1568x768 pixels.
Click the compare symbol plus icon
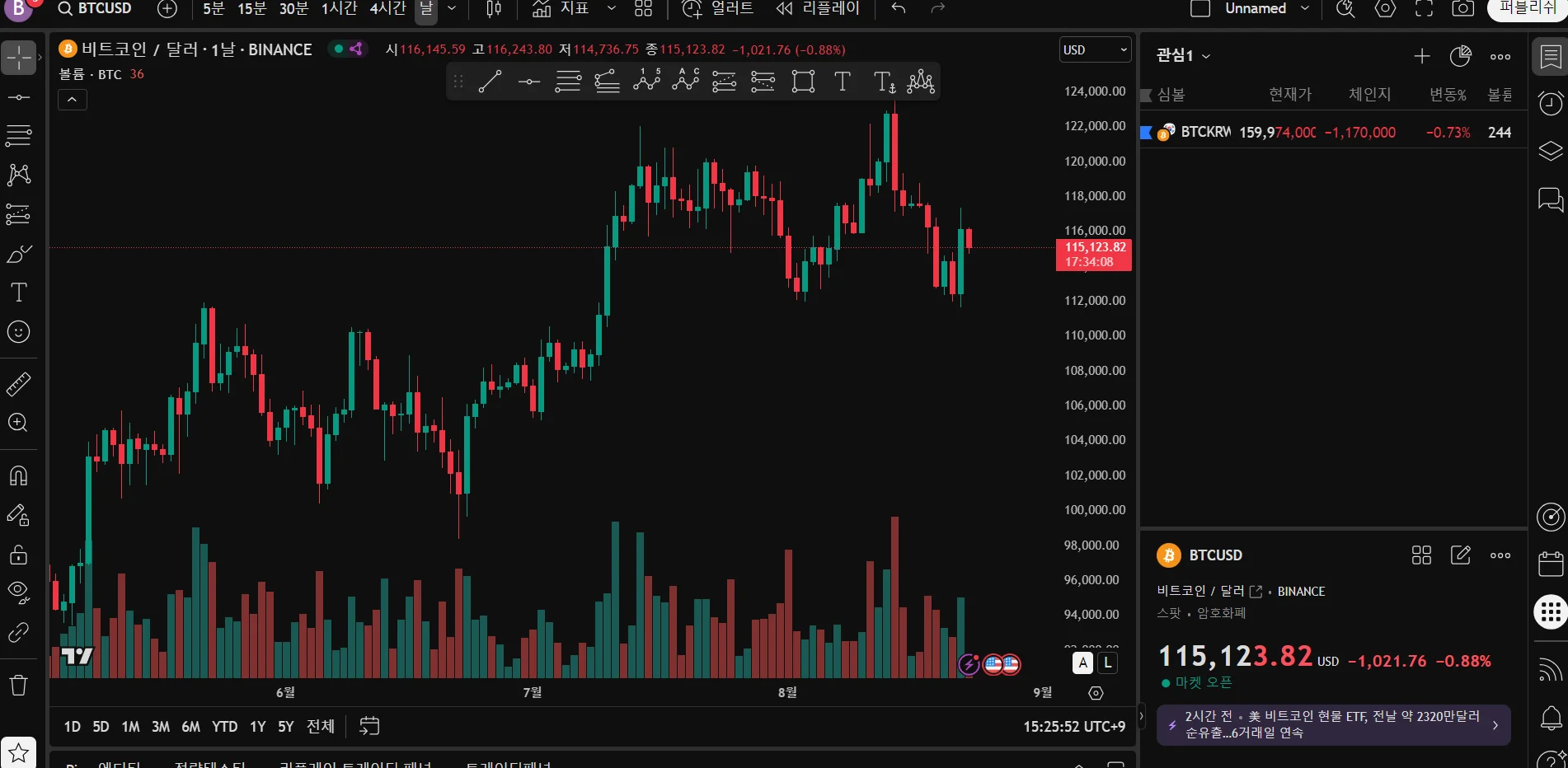(167, 9)
